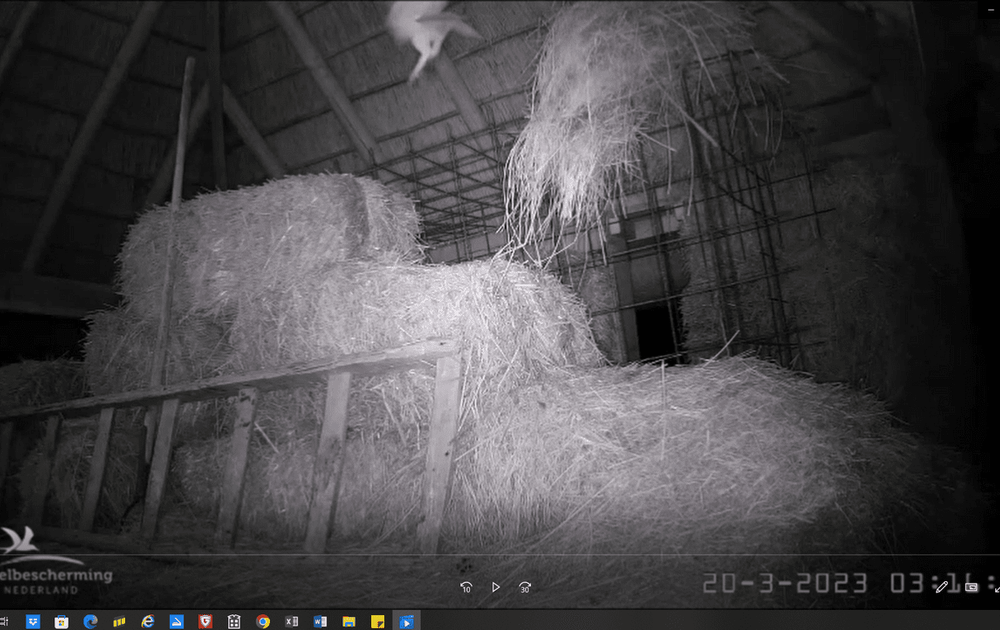Launch Microsoft Store from the taskbar

(61, 621)
